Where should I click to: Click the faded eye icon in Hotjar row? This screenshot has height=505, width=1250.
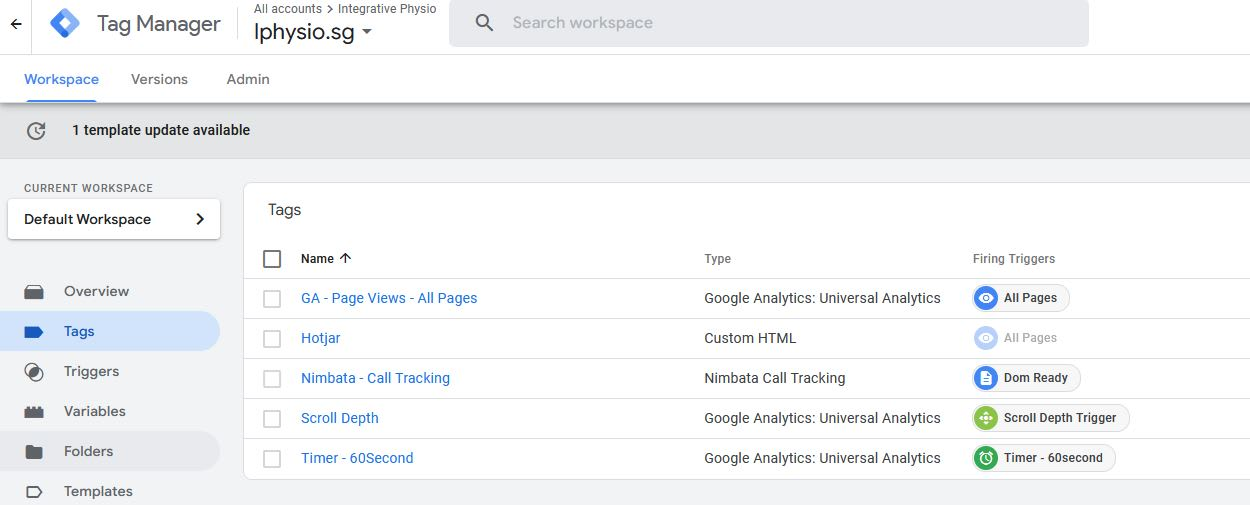pyautogui.click(x=986, y=338)
